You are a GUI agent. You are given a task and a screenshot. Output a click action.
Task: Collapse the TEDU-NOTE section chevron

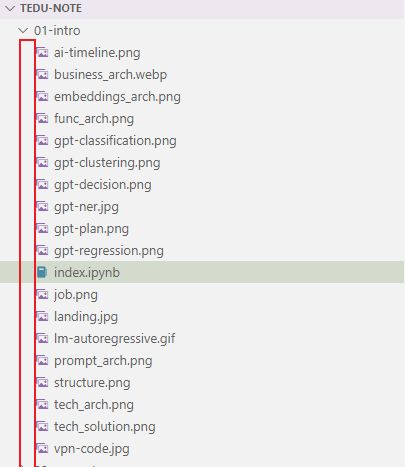10,8
